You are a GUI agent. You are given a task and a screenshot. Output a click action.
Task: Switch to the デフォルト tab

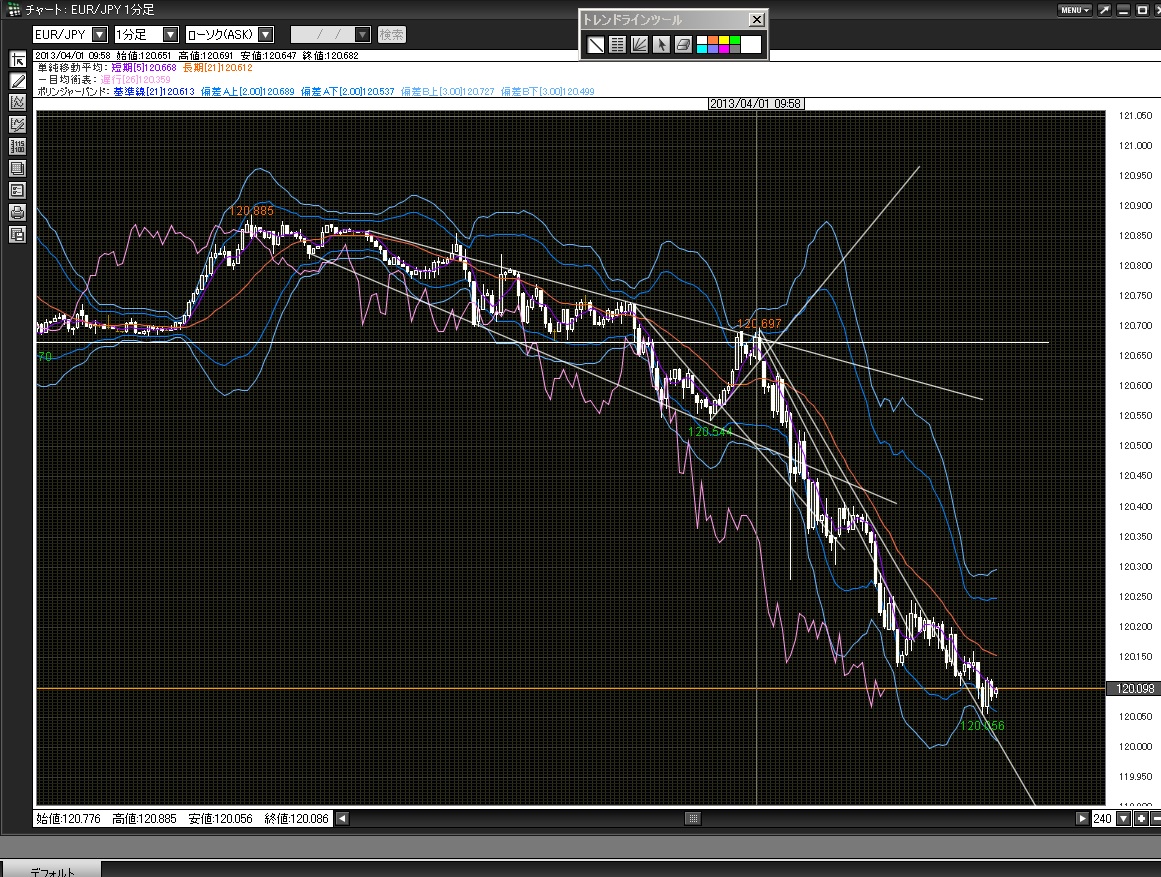[52, 870]
